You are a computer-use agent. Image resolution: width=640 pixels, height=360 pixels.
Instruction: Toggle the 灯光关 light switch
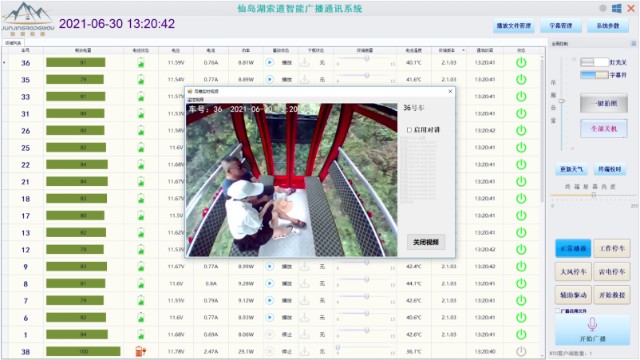click(x=594, y=62)
